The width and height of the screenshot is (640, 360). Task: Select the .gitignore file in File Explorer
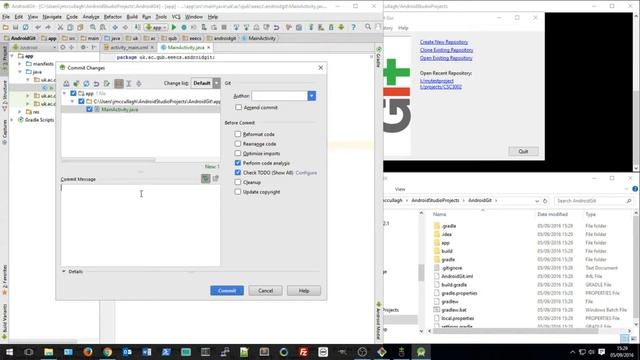(451, 268)
